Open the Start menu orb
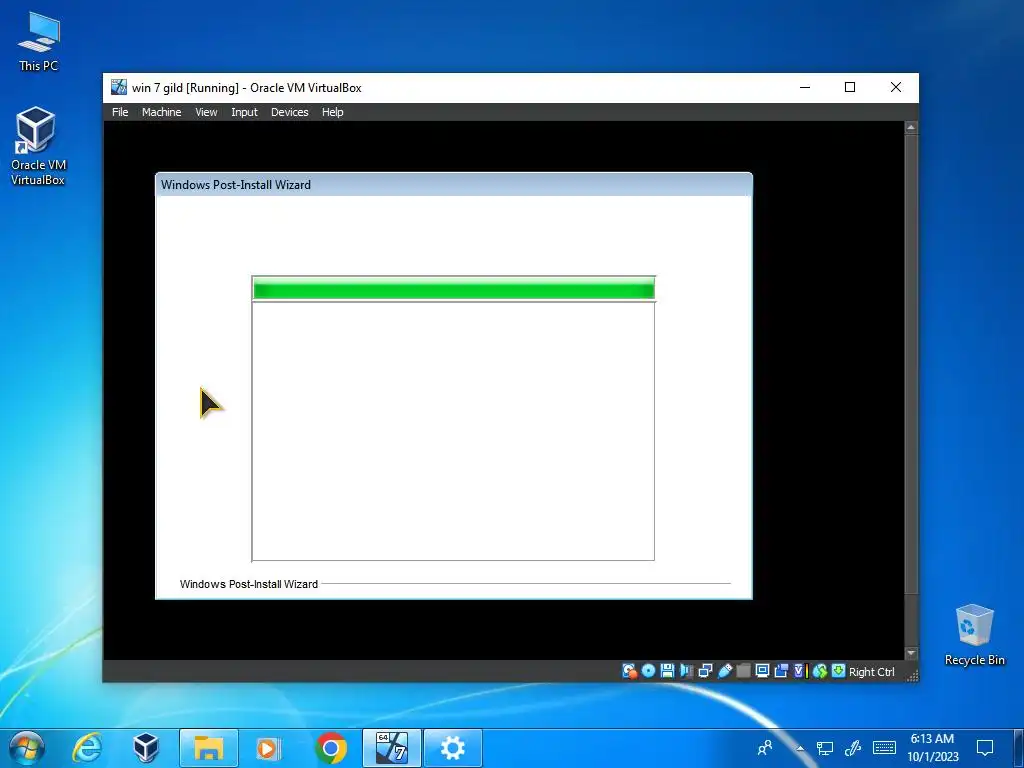1024x768 pixels. point(27,748)
